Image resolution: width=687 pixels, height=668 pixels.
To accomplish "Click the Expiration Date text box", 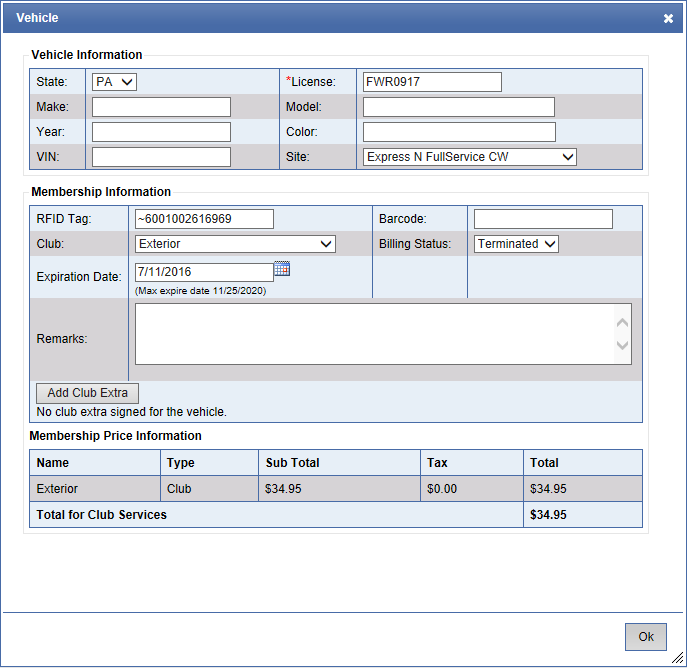I will 203,272.
